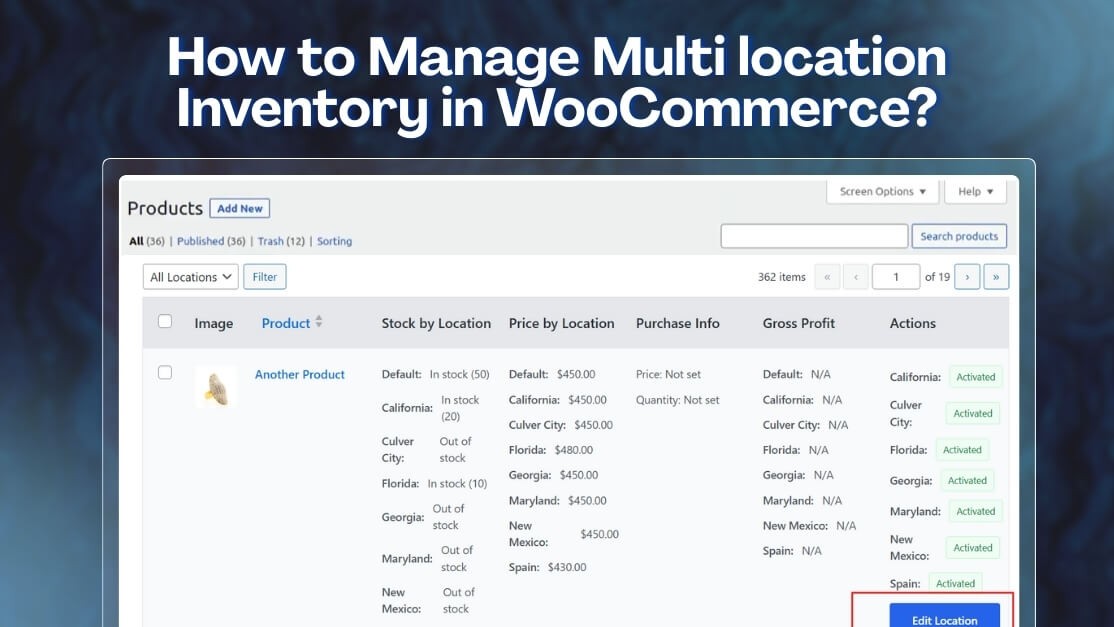Click 'Price: Not set' text

669,374
